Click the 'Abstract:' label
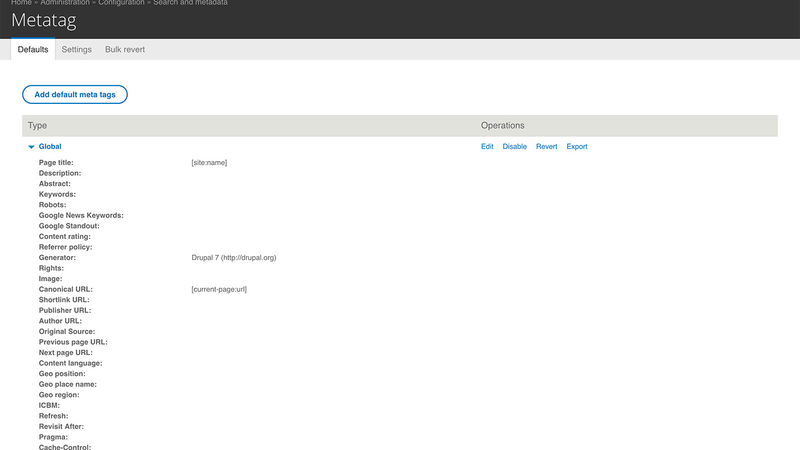Screen dimensions: 800x450 coord(55,184)
